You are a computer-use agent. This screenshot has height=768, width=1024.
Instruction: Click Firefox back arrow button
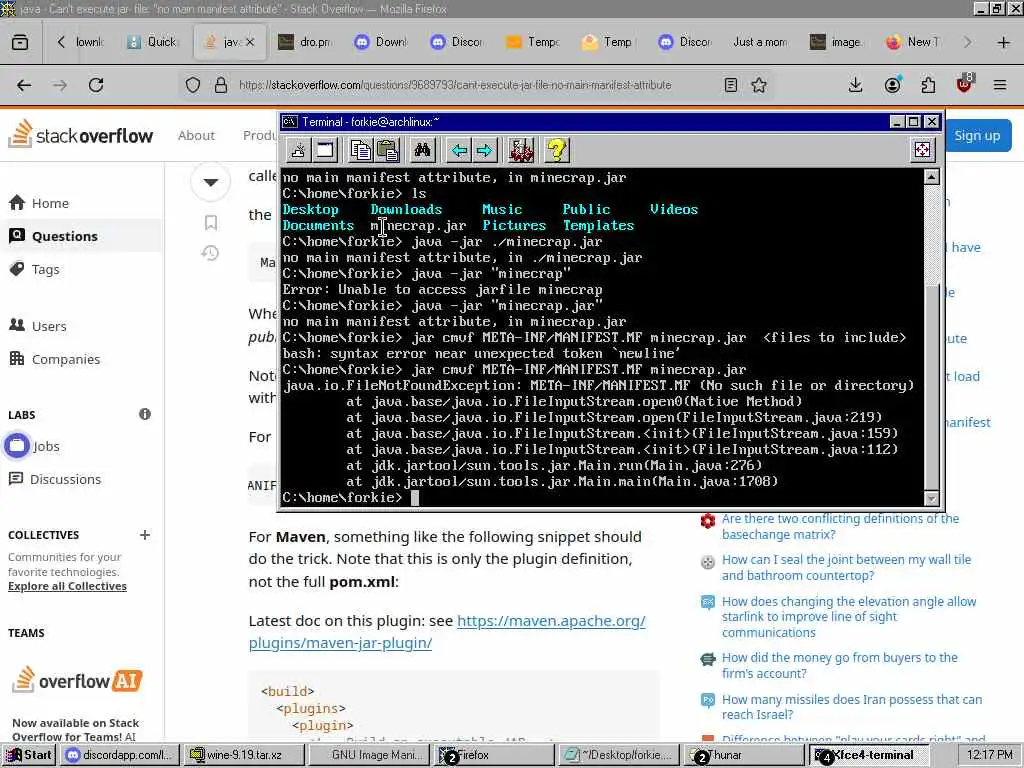pos(24,85)
